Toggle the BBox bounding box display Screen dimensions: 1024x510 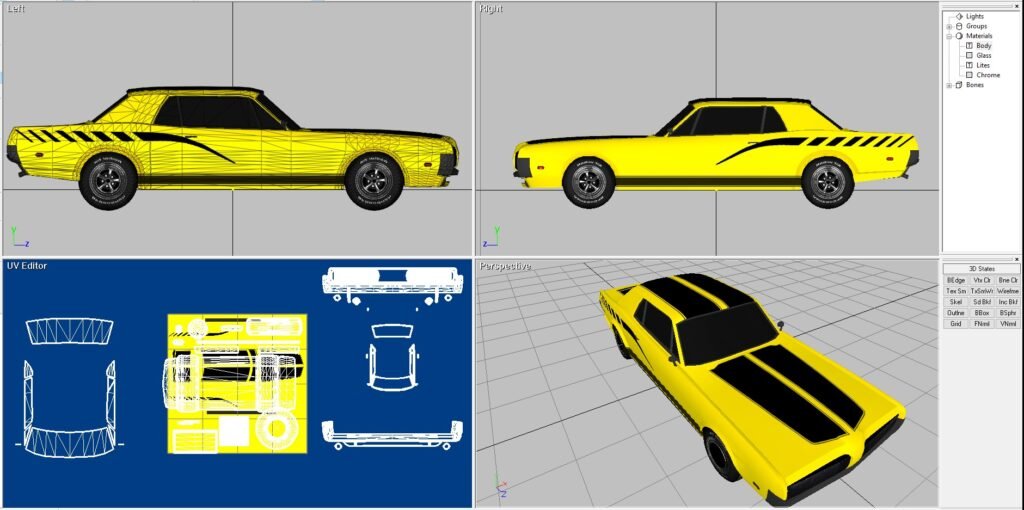(x=982, y=313)
